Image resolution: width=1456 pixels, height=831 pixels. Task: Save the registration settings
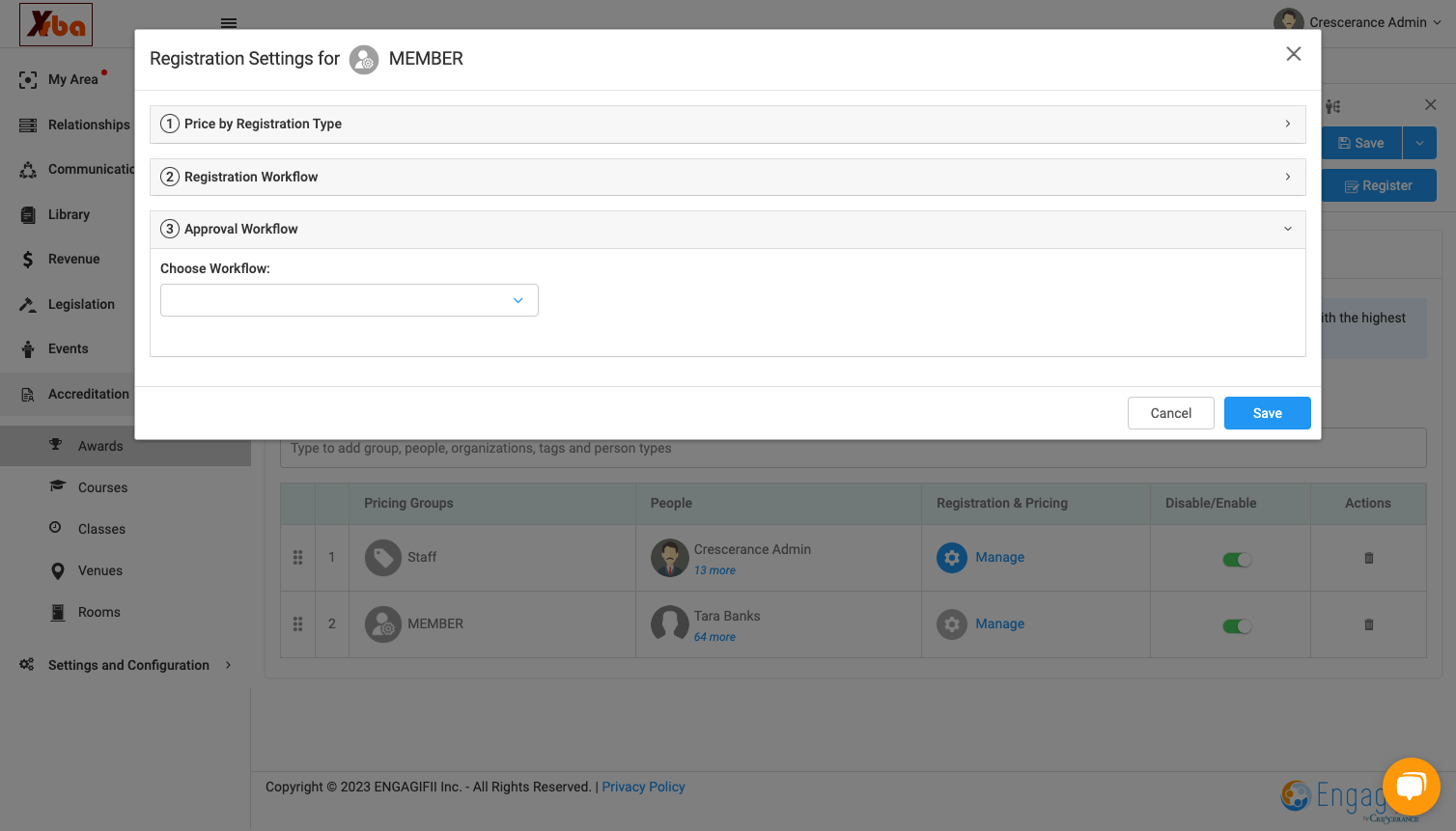[1268, 413]
